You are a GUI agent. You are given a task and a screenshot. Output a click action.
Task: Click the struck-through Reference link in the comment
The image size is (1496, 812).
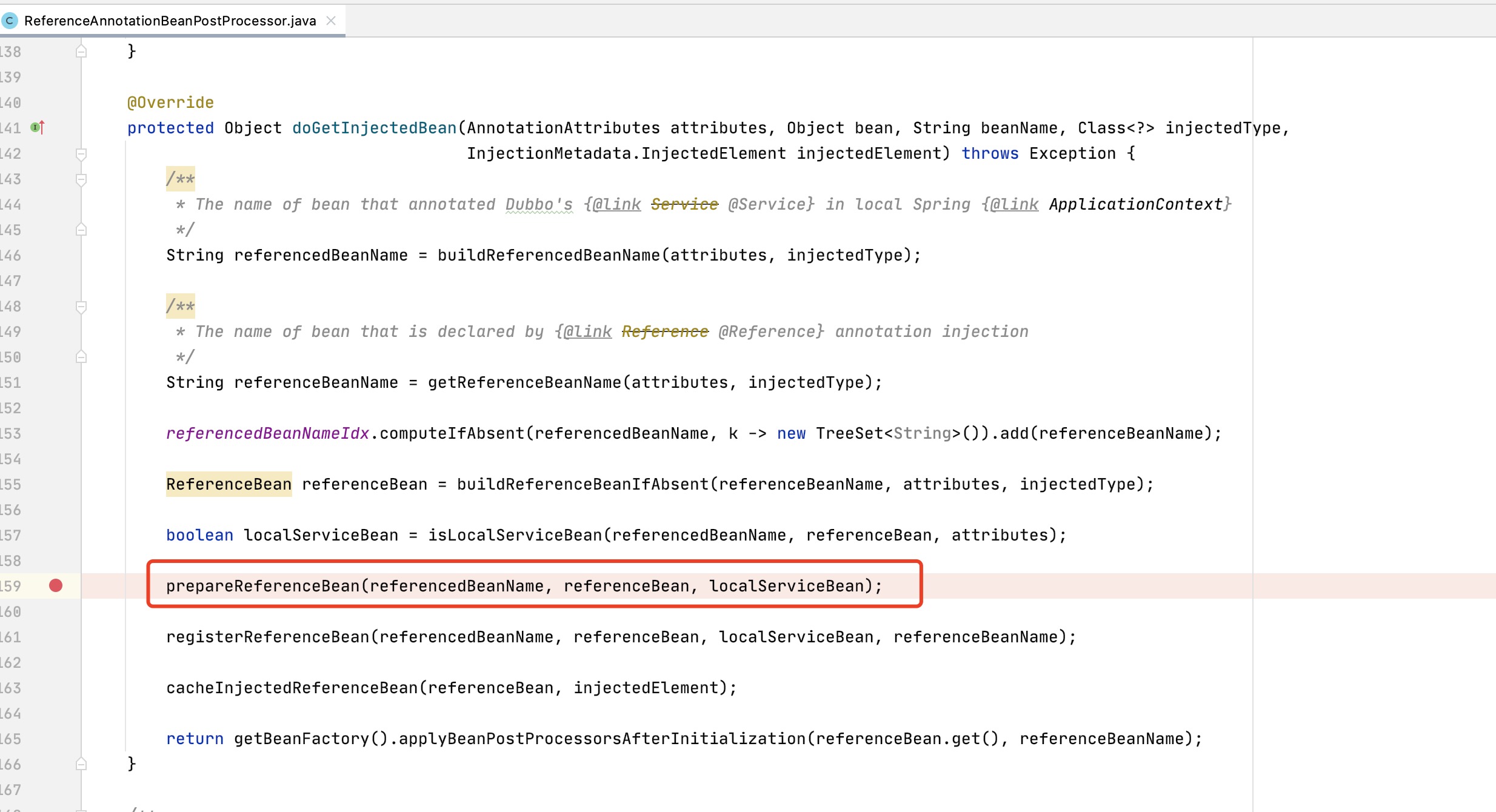665,332
